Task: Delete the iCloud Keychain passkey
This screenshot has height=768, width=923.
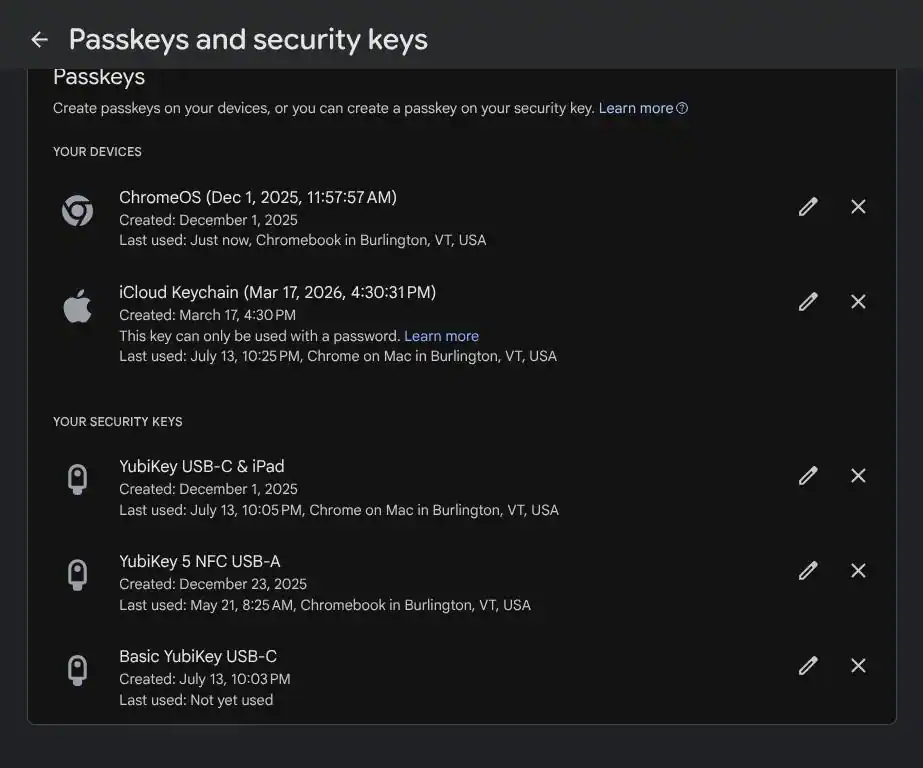Action: pyautogui.click(x=858, y=301)
